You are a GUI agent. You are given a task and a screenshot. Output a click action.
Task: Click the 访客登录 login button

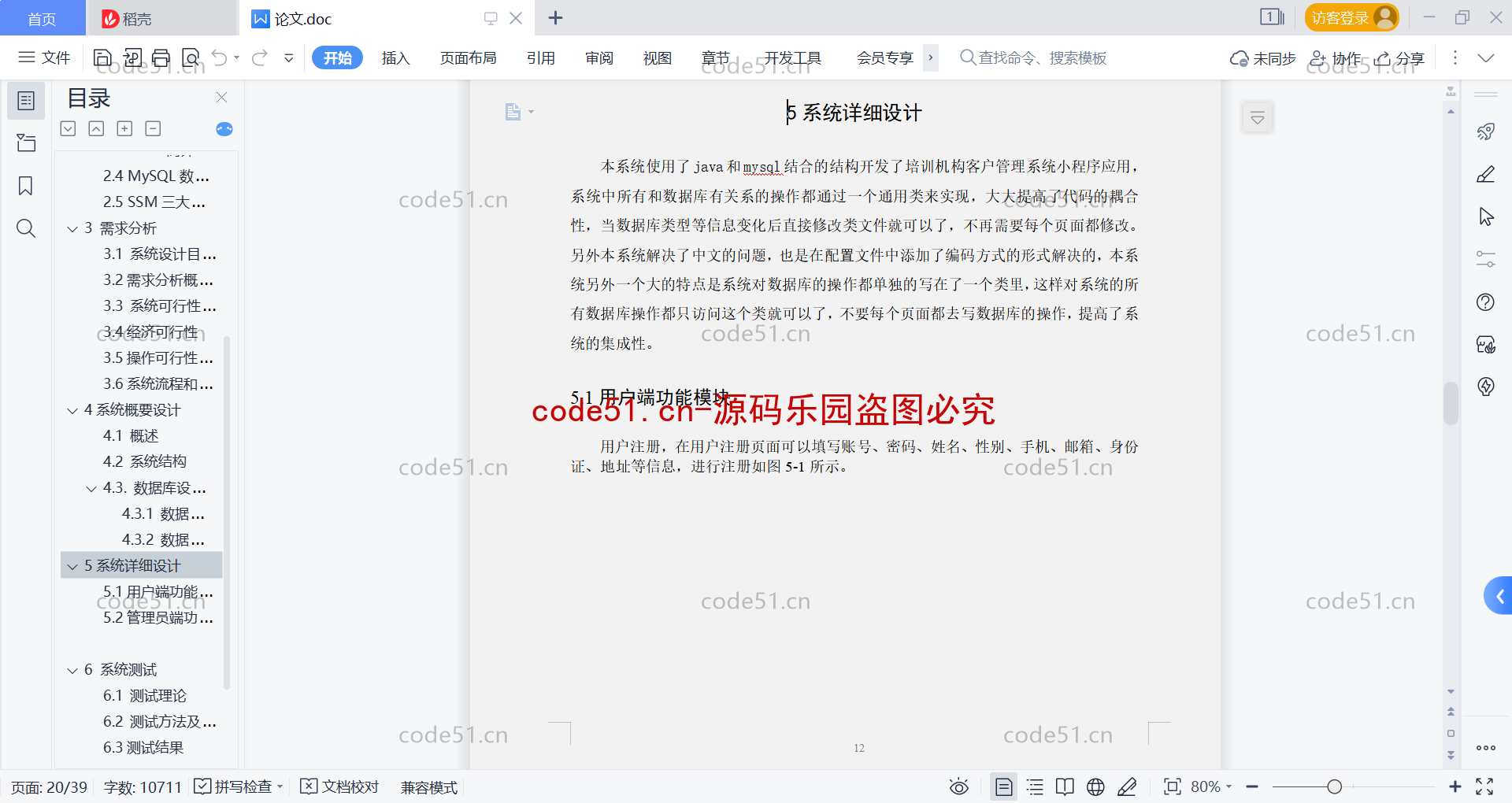point(1351,17)
